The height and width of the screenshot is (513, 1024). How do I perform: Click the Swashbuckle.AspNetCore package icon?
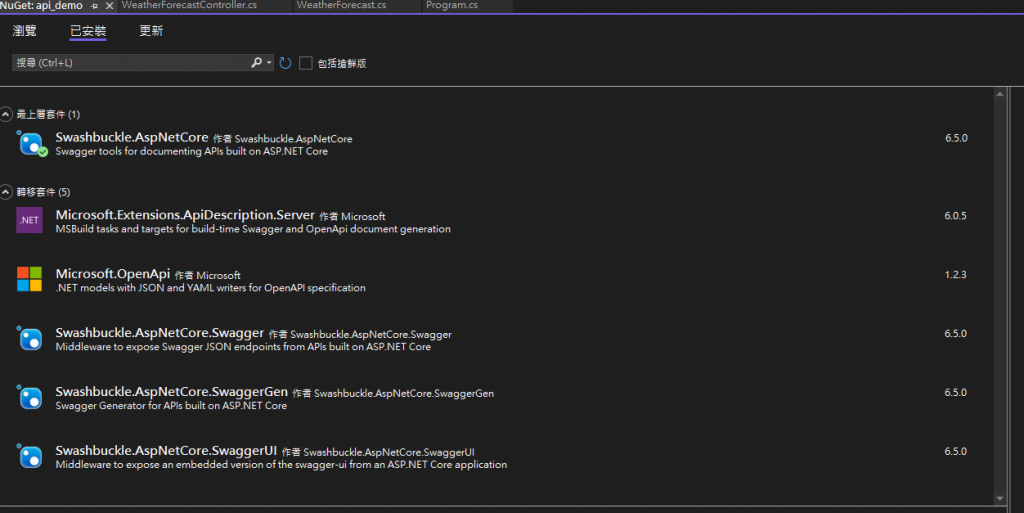tap(31, 144)
